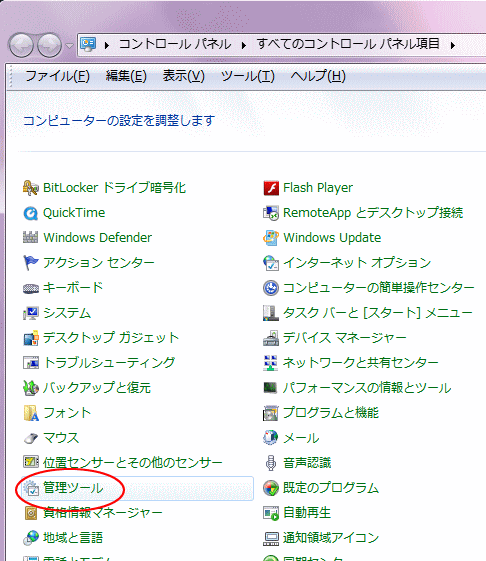Click the RemoteApp とデスクトップ接続 icon
The width and height of the screenshot is (486, 561).
[x=271, y=213]
